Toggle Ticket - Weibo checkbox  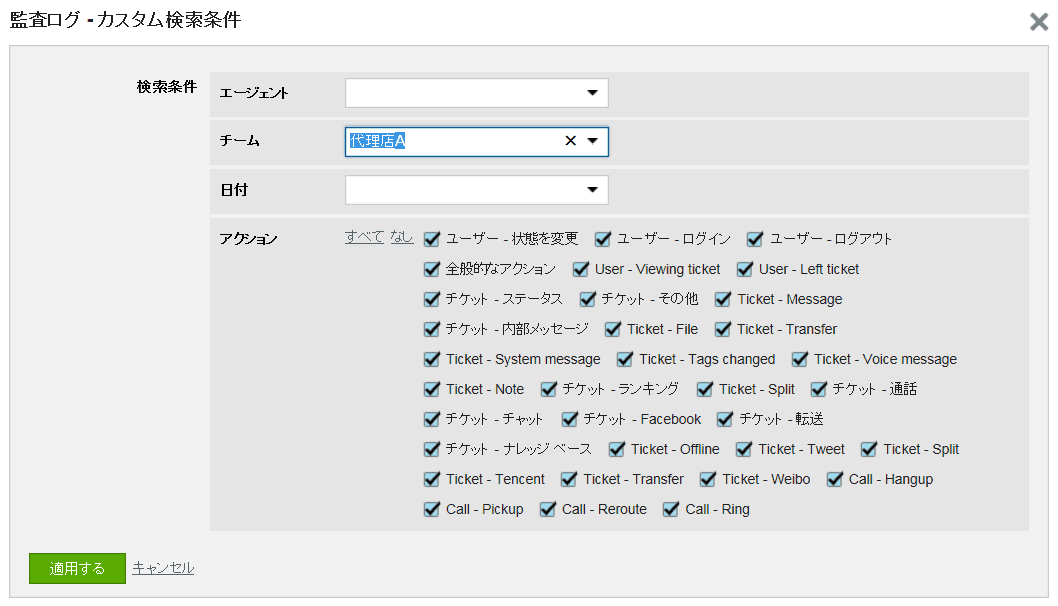(708, 479)
